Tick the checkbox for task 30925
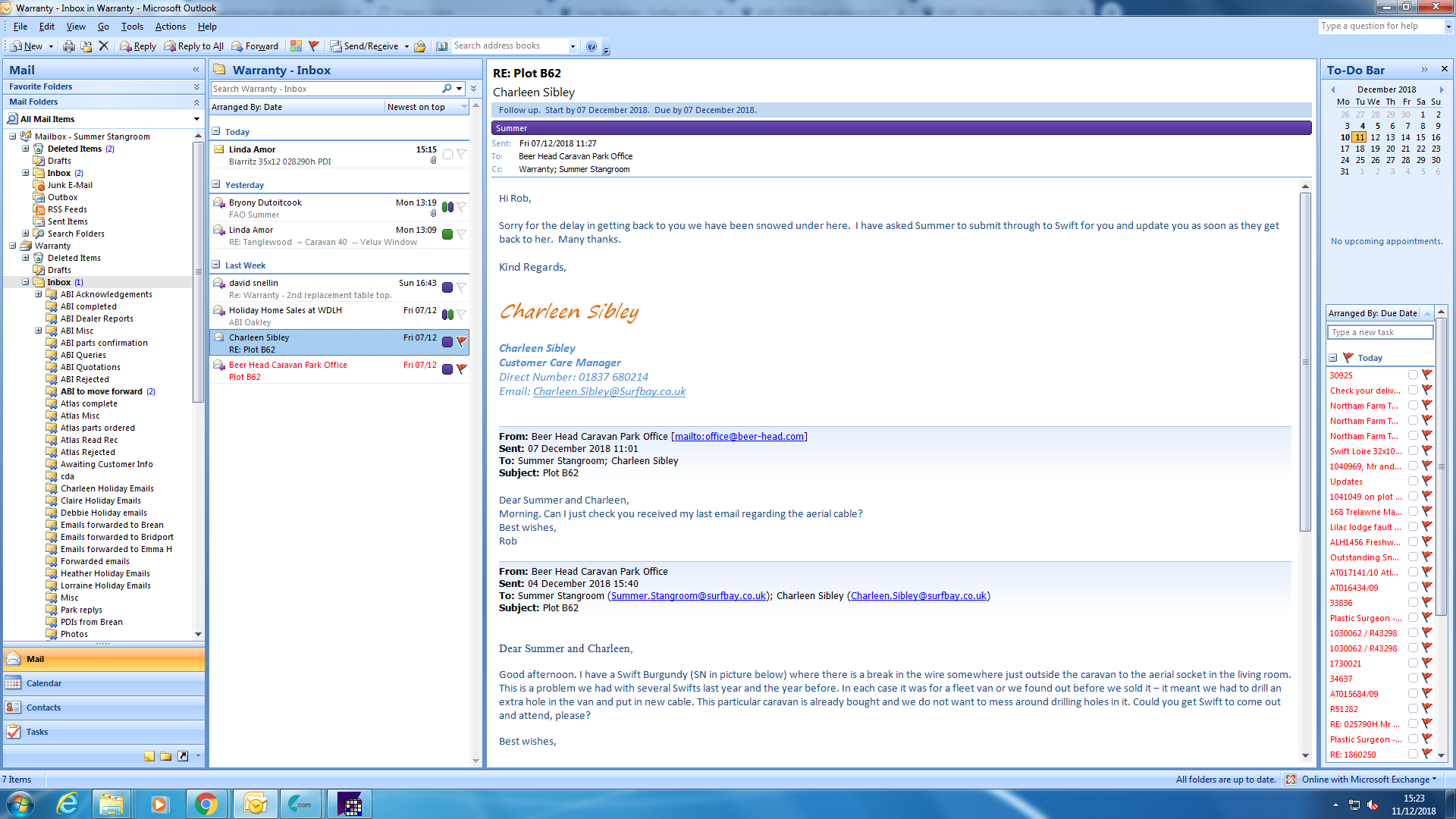This screenshot has height=819, width=1456. 1413,375
